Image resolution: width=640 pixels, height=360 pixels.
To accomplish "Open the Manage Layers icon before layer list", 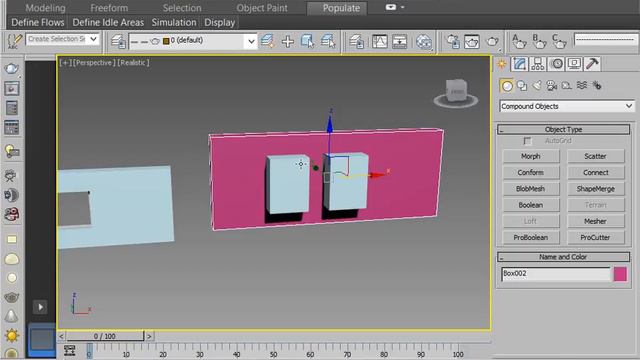I will [118, 41].
